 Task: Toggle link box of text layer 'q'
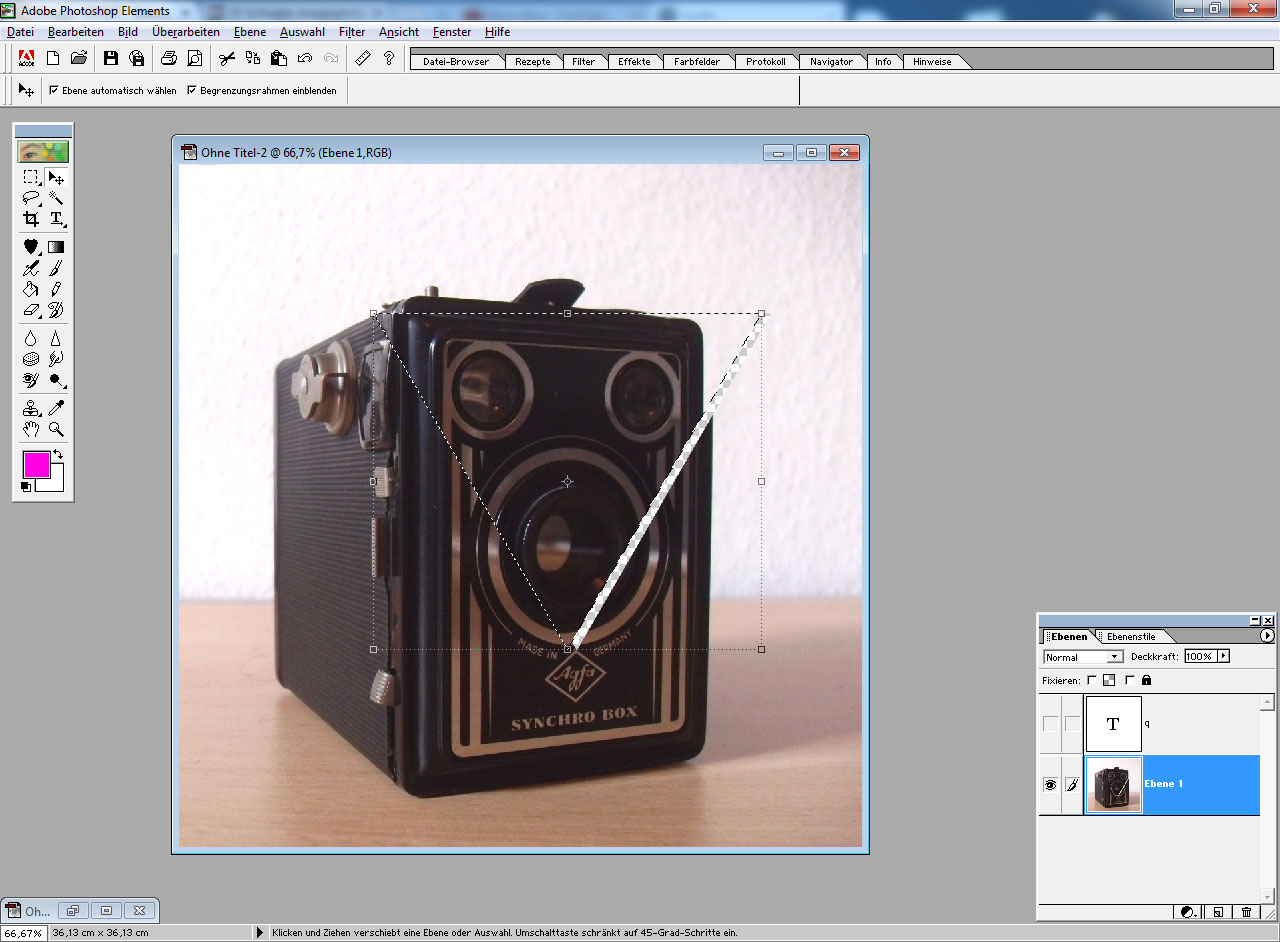tap(1072, 723)
